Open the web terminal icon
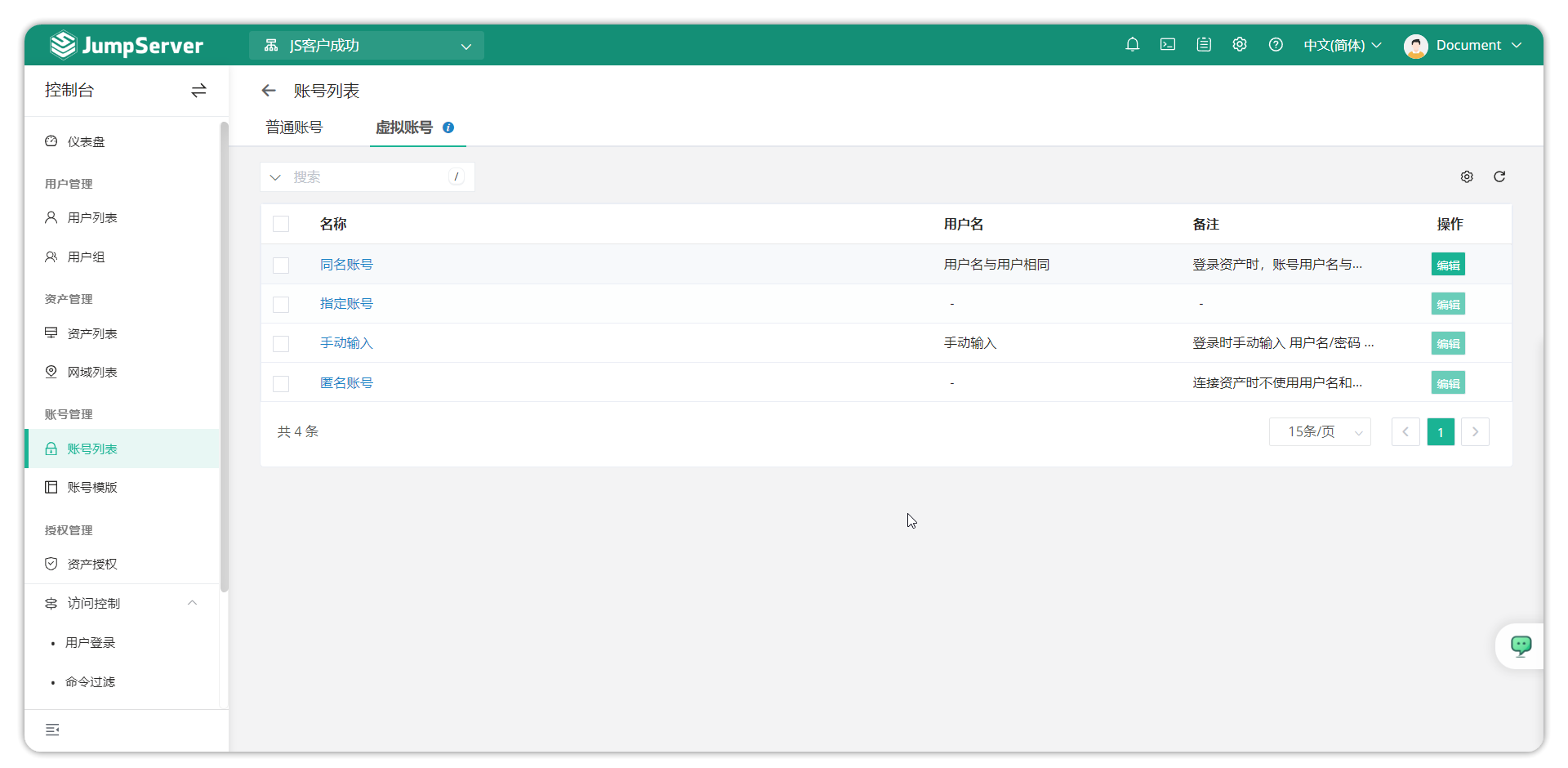Viewport: 1568px width, 768px height. 1168,45
